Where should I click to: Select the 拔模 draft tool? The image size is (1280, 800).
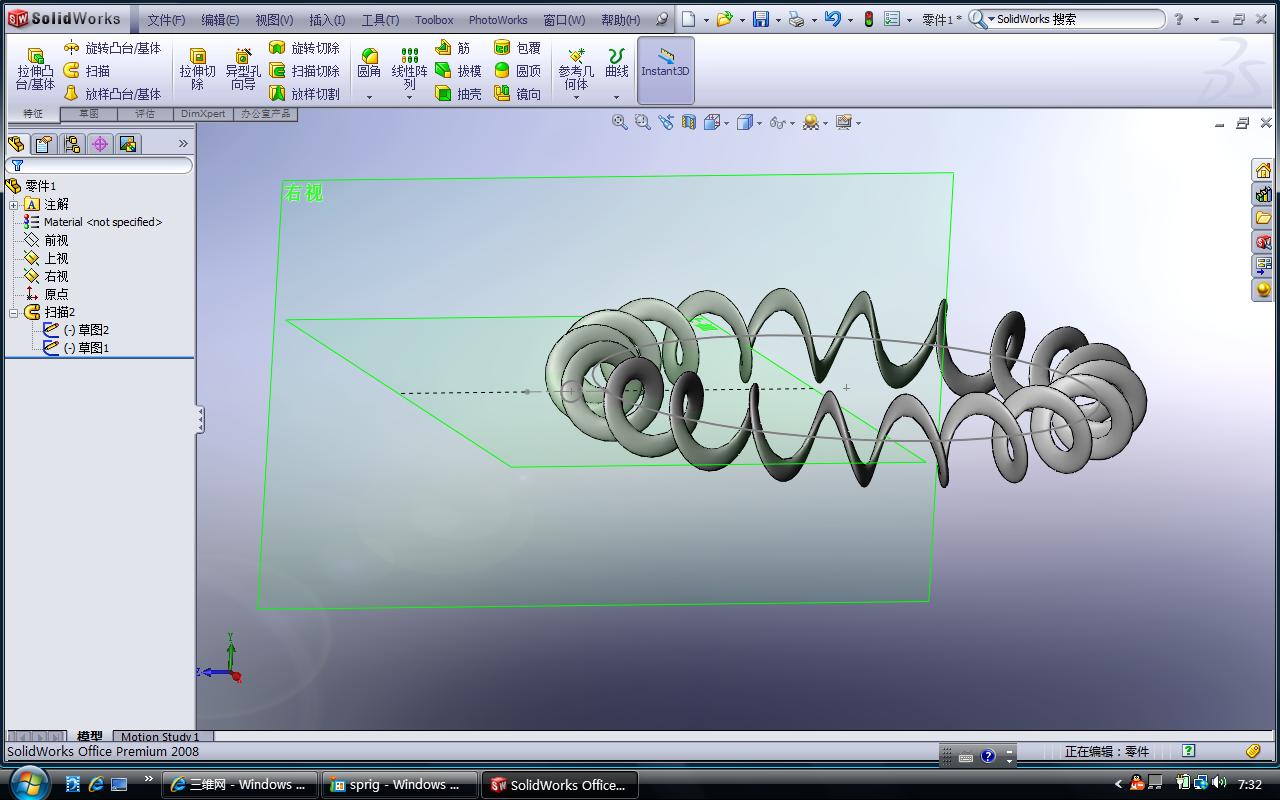[x=458, y=71]
